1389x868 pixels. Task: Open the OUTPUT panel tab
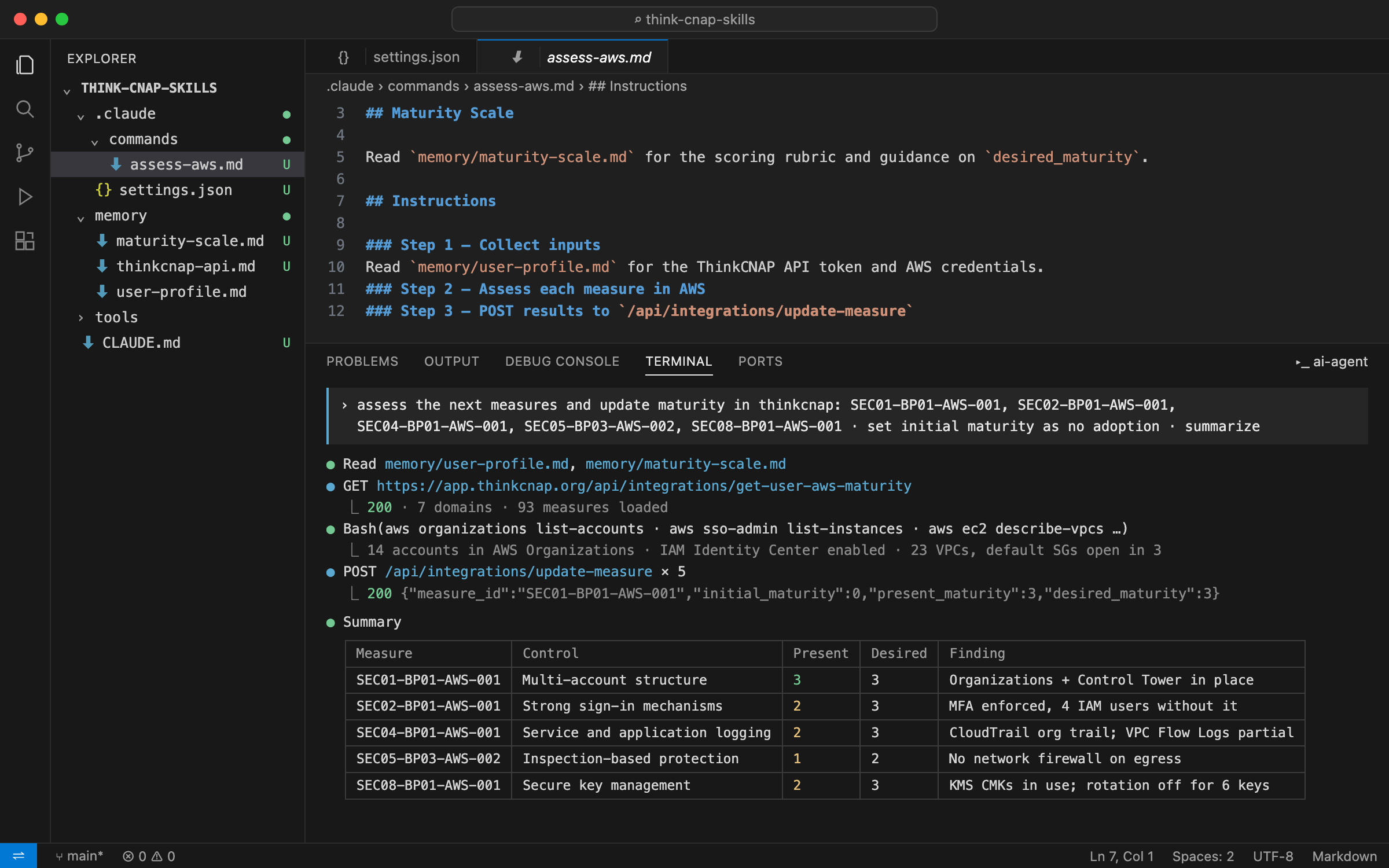pos(451,362)
